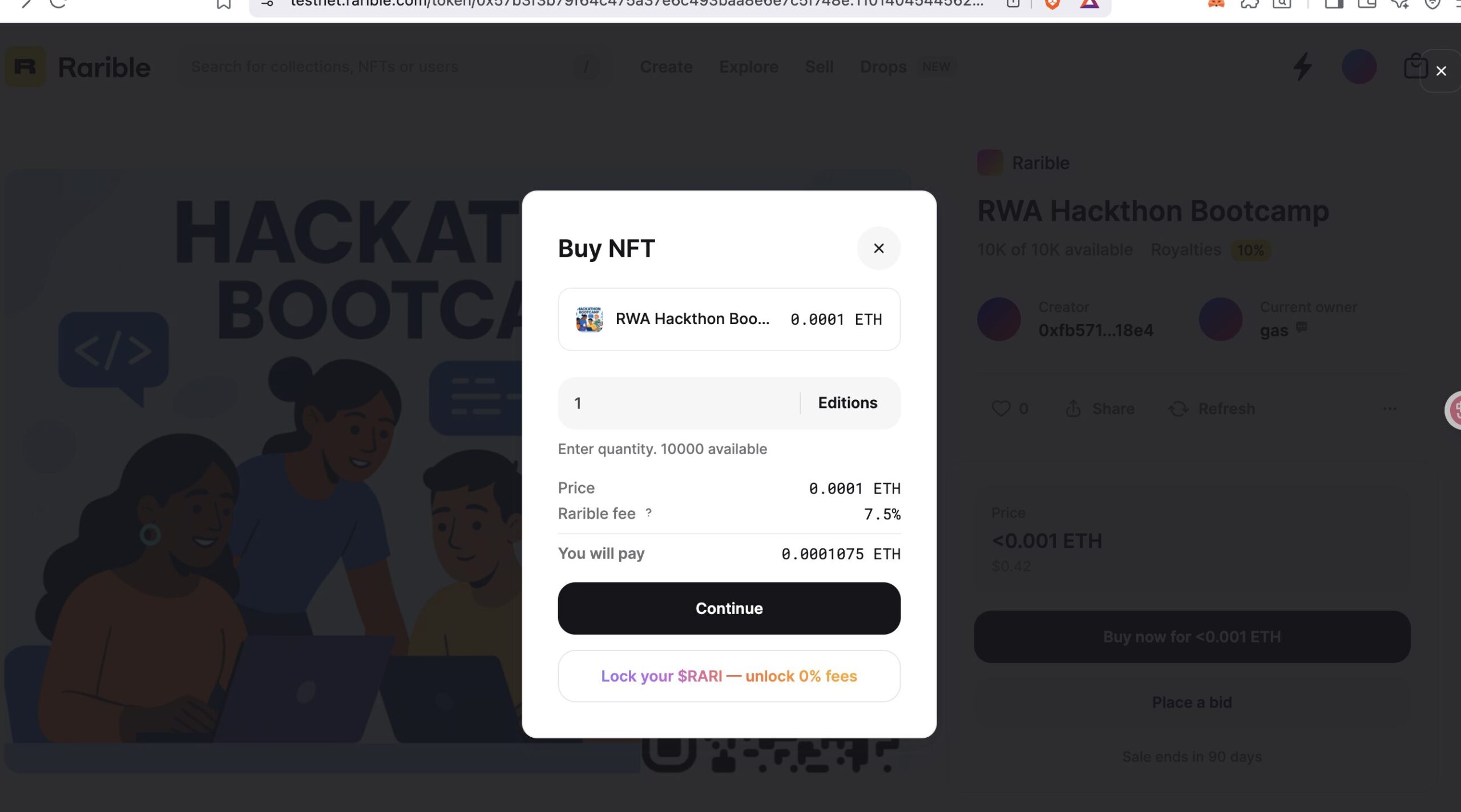Click the message icon beside owner gas
This screenshot has width=1461, height=812.
(1302, 327)
